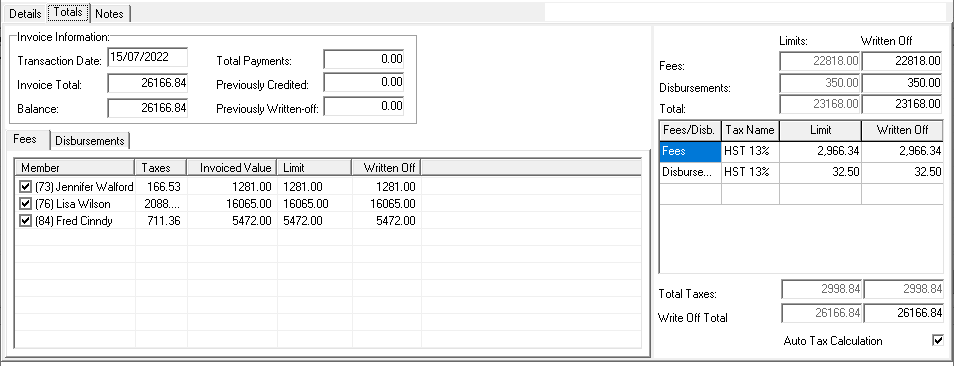Select the Fees row in tax grid
The height and width of the screenshot is (366, 954).
click(690, 151)
